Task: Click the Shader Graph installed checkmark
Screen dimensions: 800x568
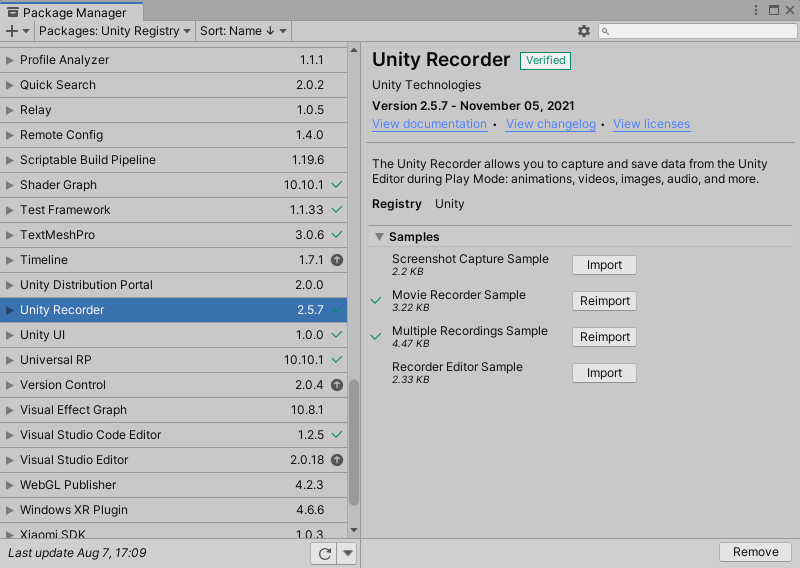Action: 337,185
